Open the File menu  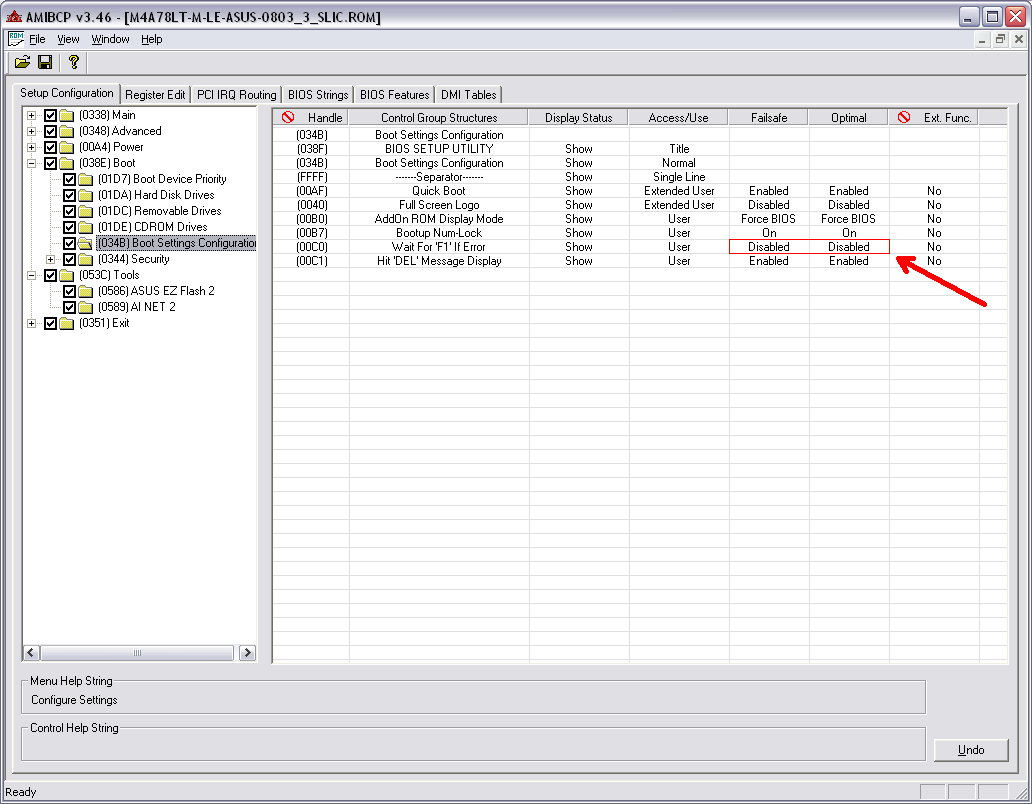[x=38, y=39]
